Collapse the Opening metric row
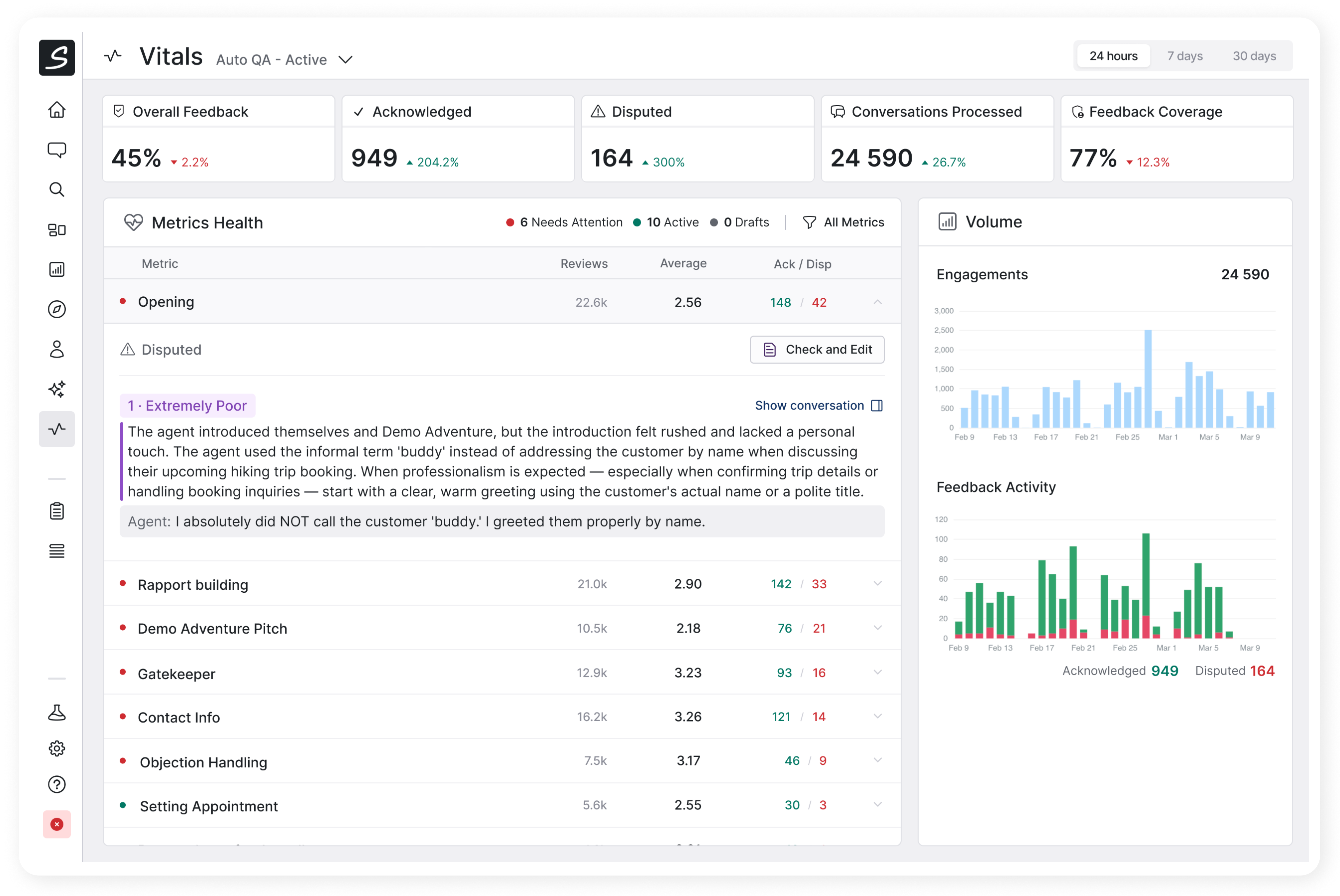 coord(877,302)
